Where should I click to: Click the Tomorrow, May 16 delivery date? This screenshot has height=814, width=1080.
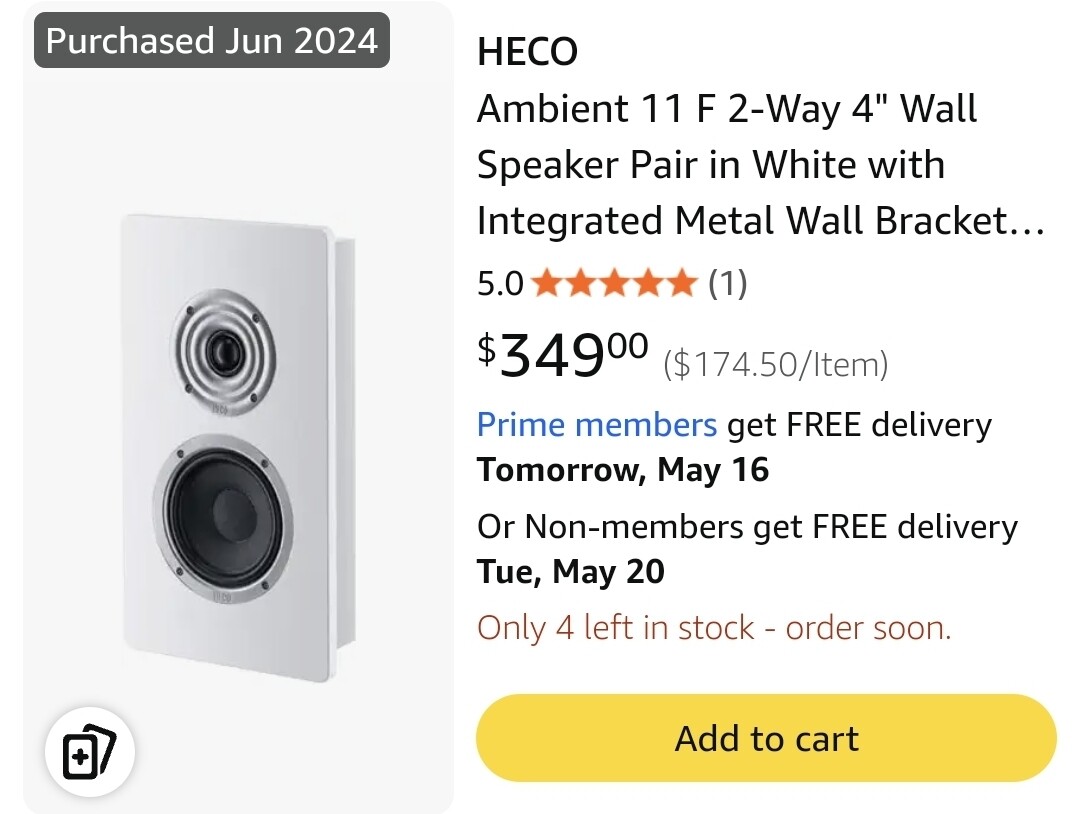click(623, 469)
